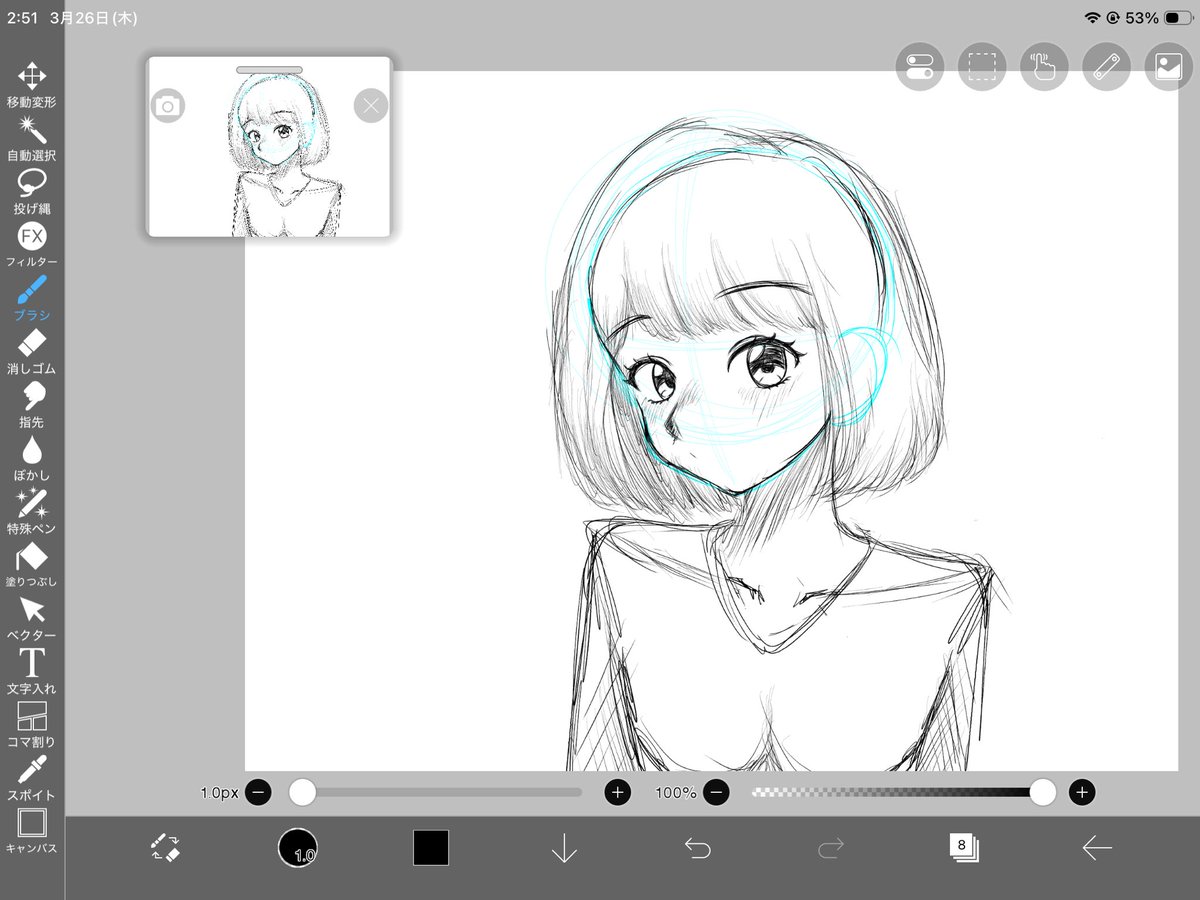1200x900 pixels.
Task: Increase brush thickness with plus button
Action: (618, 793)
